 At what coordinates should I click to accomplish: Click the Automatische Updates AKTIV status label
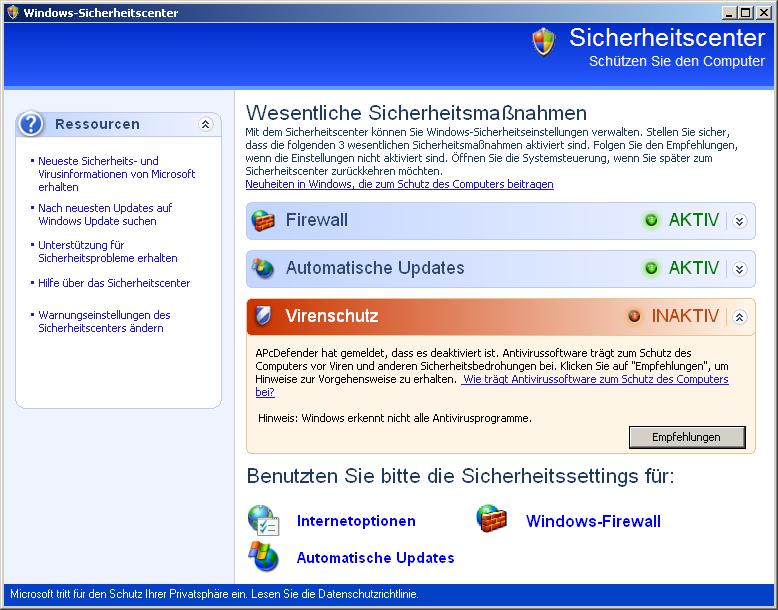(x=694, y=268)
